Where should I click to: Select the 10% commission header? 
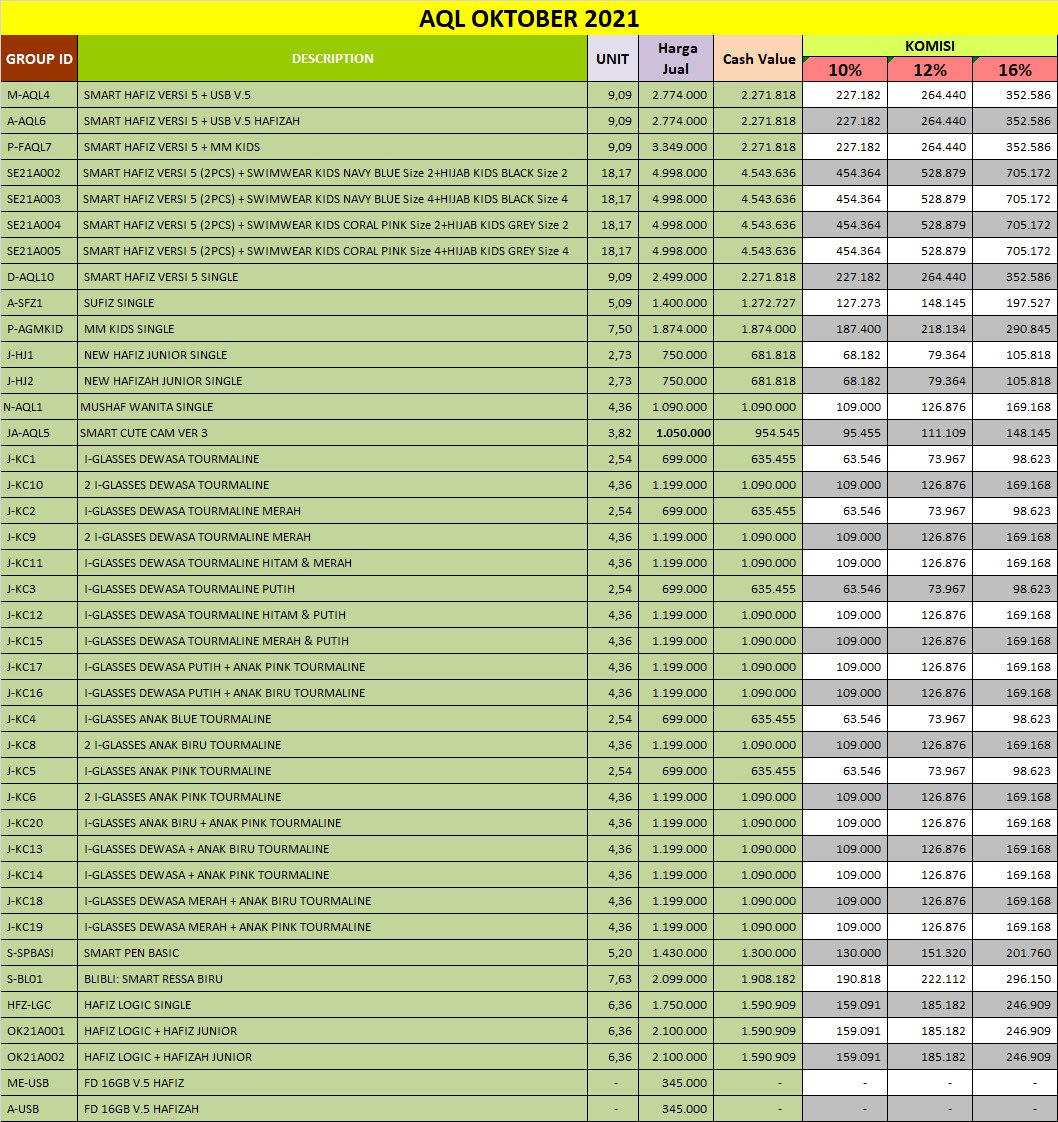coord(845,70)
